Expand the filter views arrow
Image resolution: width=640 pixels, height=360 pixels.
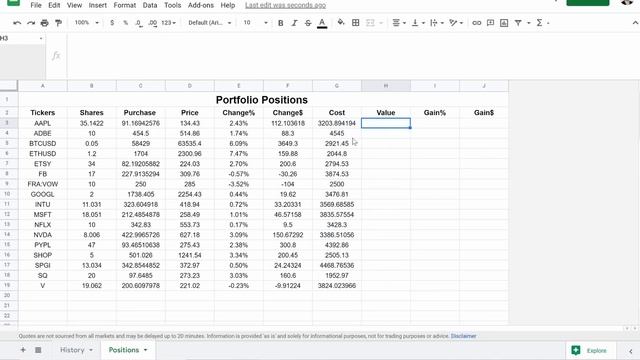529,23
